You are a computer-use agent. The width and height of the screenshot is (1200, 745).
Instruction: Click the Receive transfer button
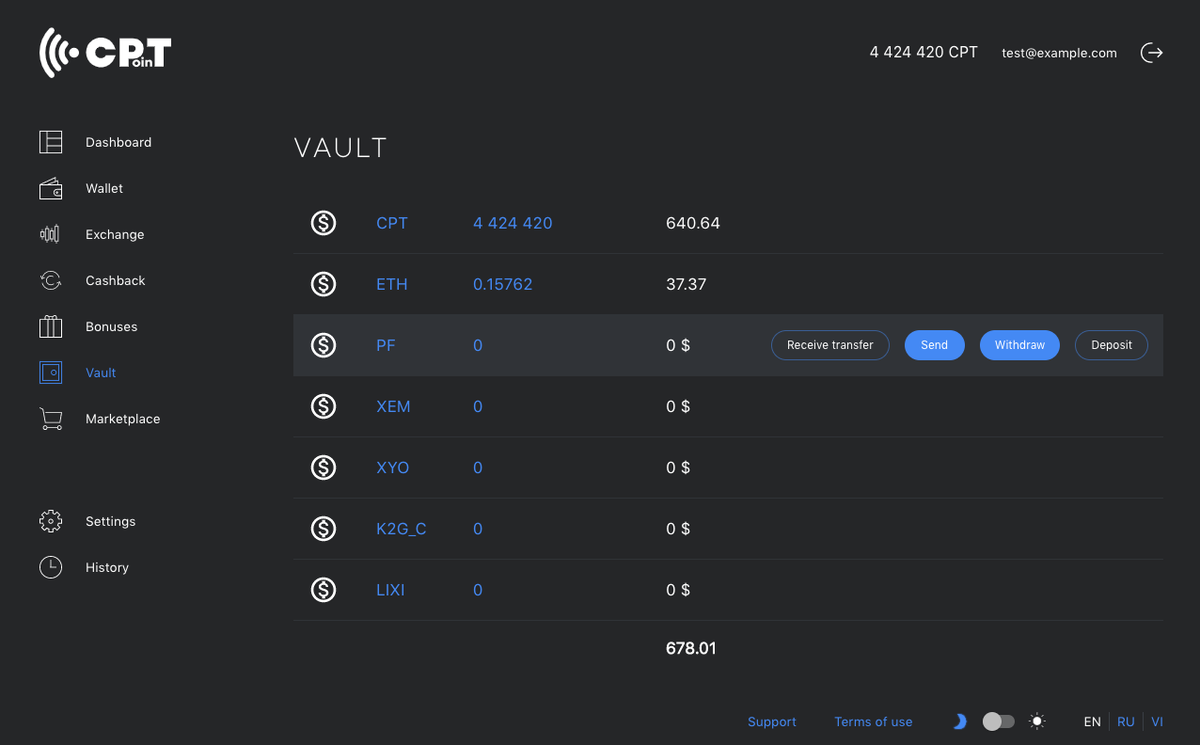830,345
